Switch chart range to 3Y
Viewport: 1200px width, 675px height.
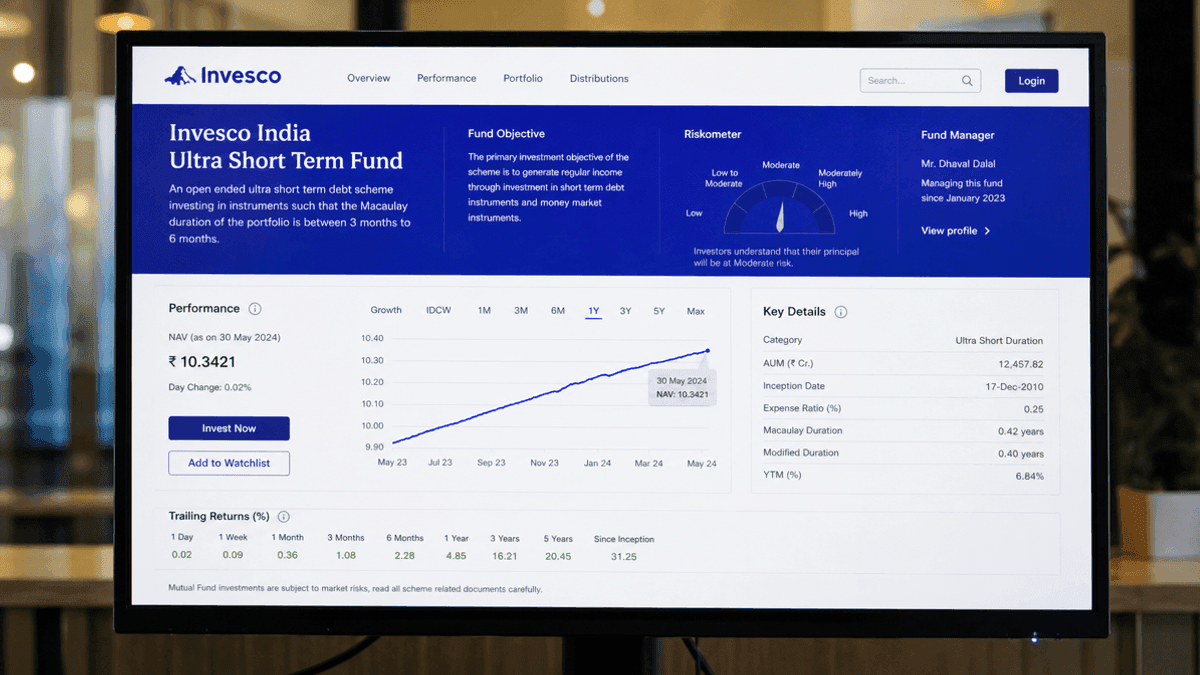(625, 311)
